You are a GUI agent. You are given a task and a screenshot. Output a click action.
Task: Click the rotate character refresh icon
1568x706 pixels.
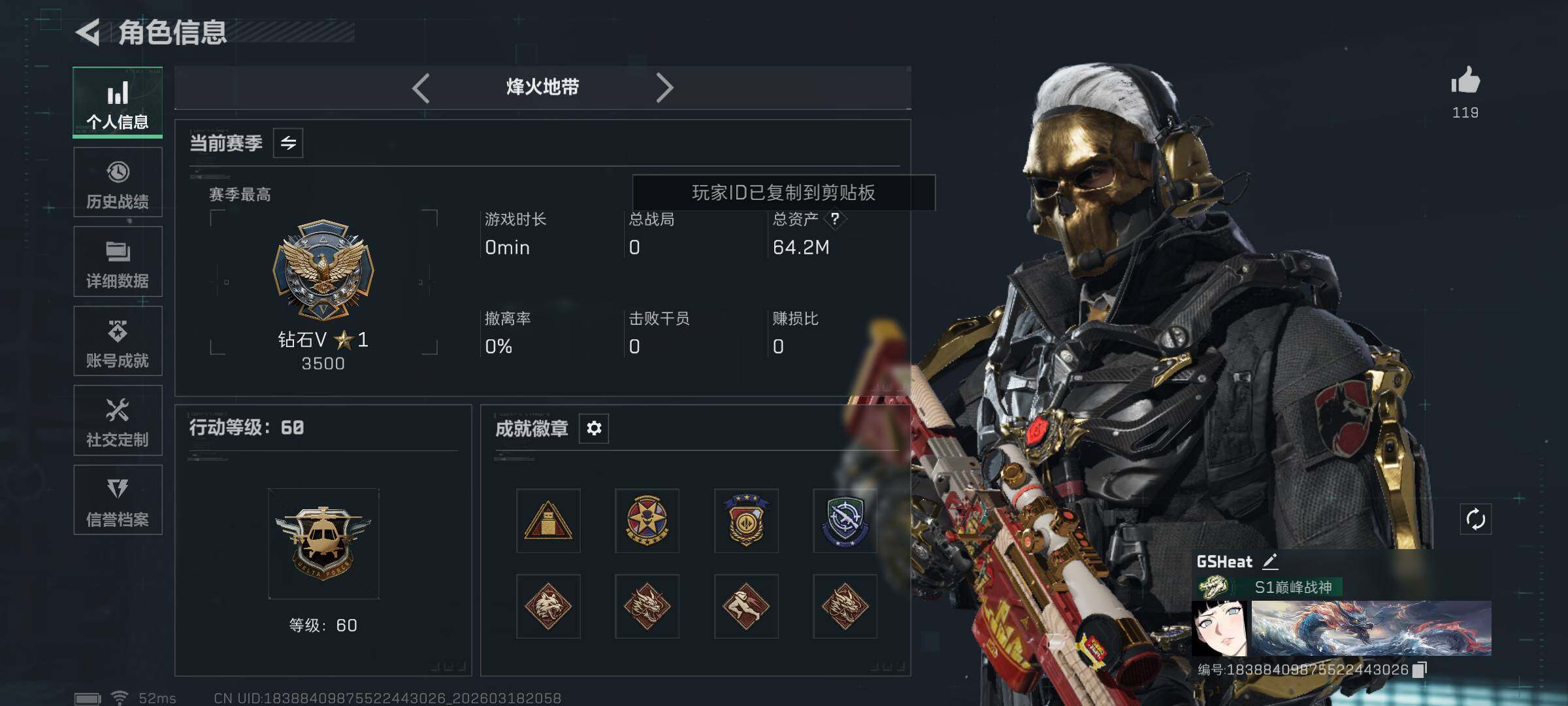(1476, 520)
